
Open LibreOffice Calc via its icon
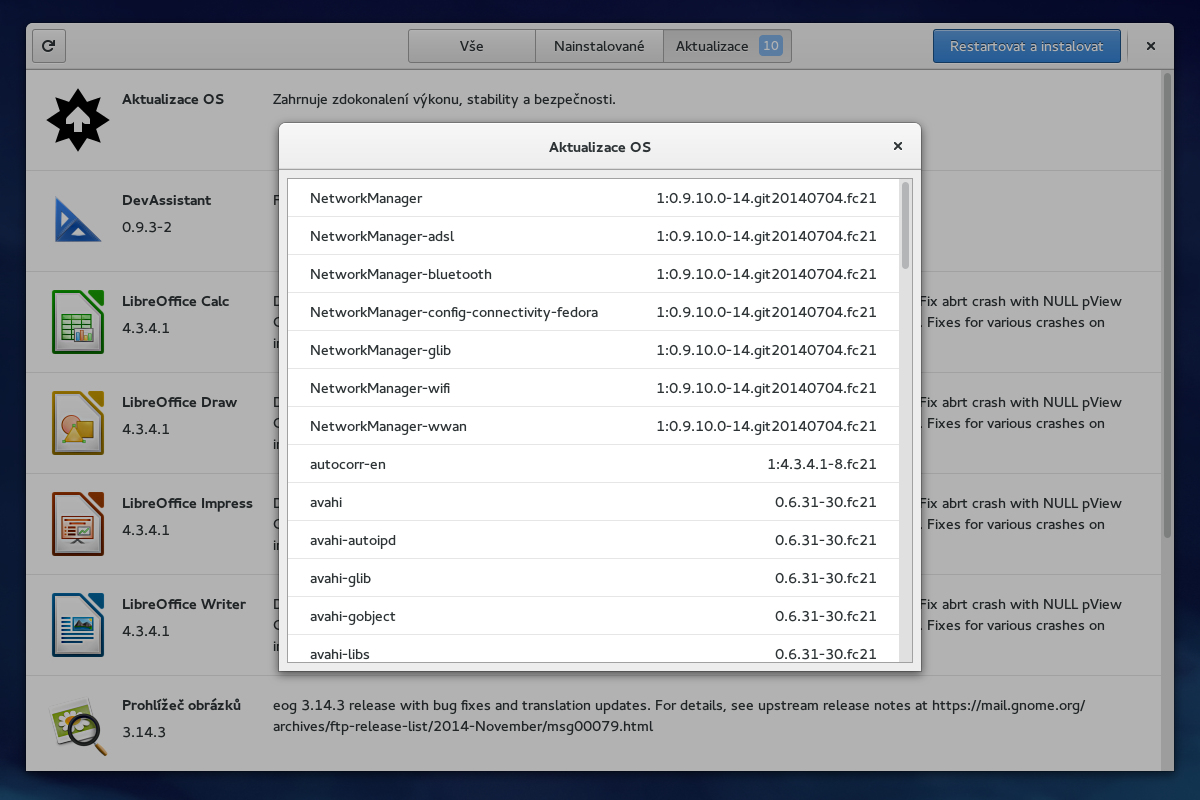[x=78, y=322]
